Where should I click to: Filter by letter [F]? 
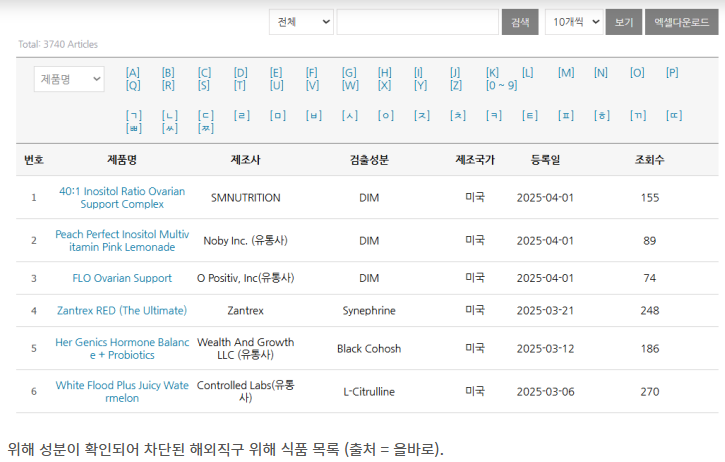pos(312,73)
